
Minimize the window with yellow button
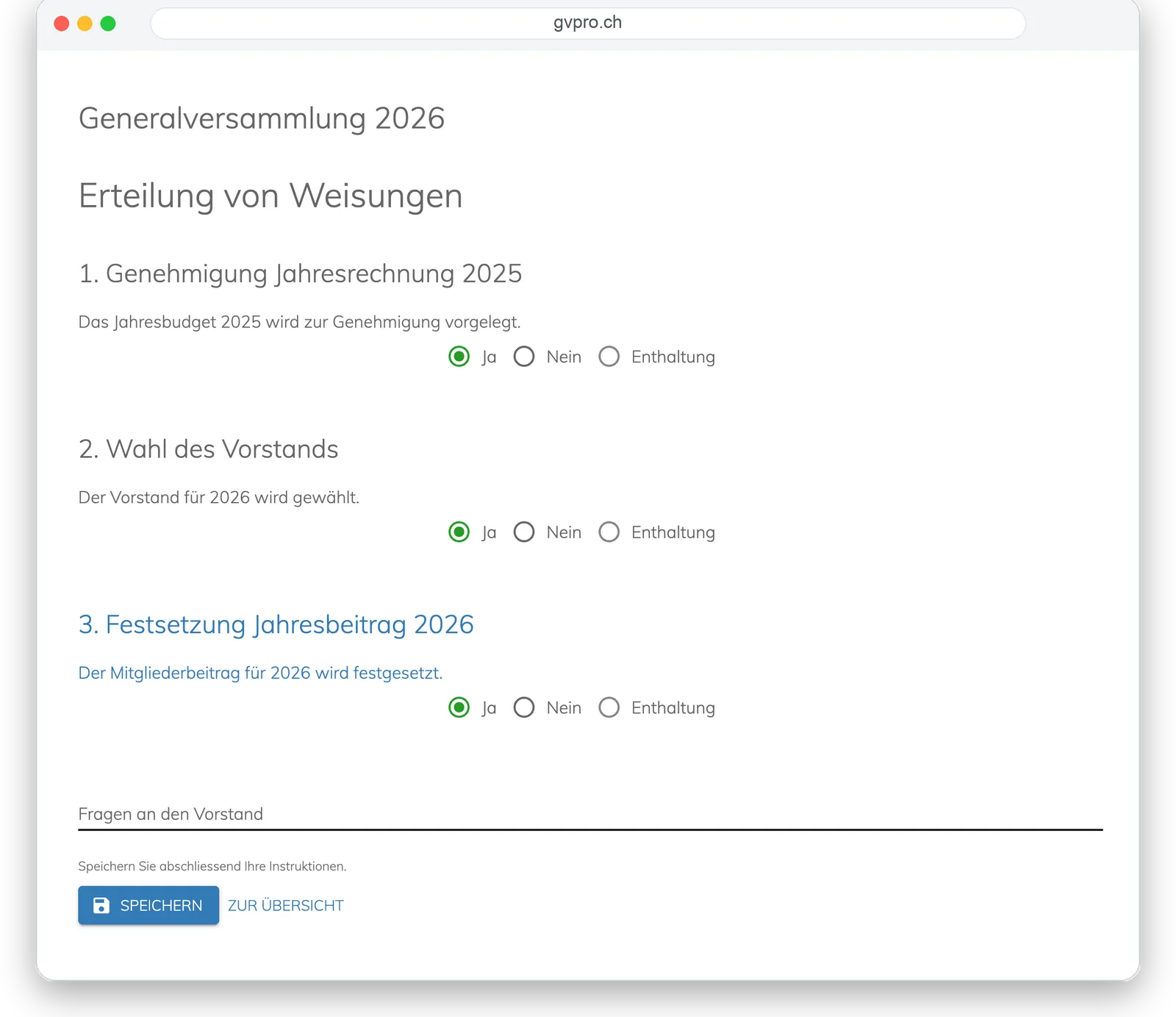click(85, 24)
